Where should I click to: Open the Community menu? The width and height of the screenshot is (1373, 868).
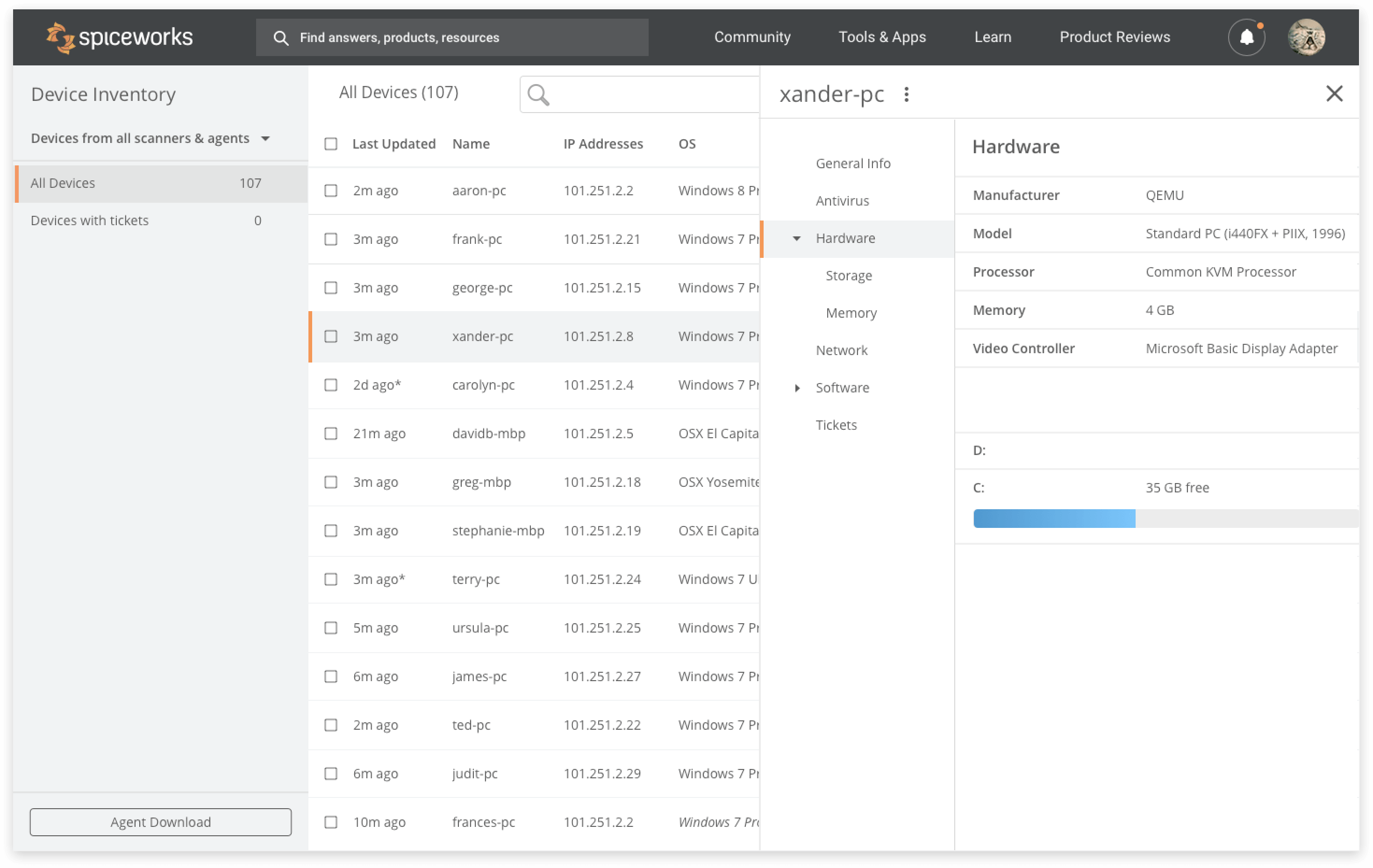tap(752, 37)
